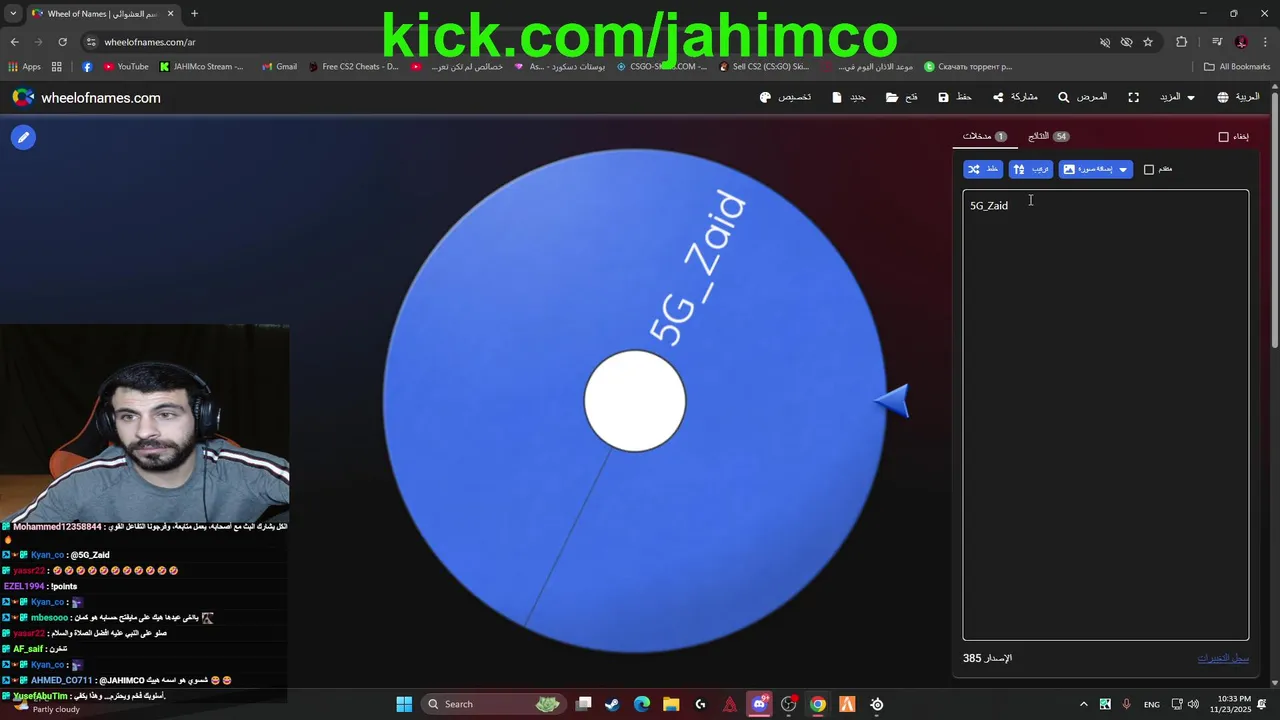The image size is (1280, 720).
Task: Open the إضافة صورة add image dropdown
Action: (1096, 169)
